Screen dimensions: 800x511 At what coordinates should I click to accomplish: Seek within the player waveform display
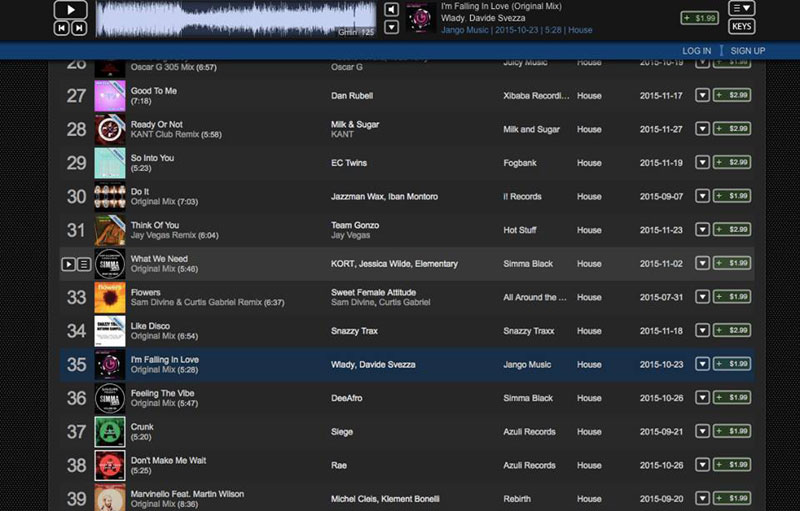(x=235, y=18)
